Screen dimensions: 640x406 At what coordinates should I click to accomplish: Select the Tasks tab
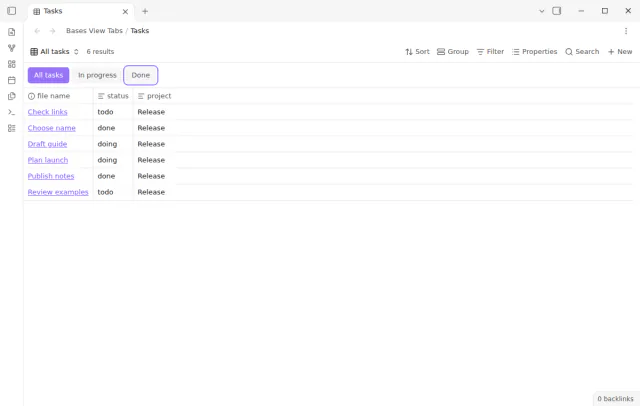(80, 11)
